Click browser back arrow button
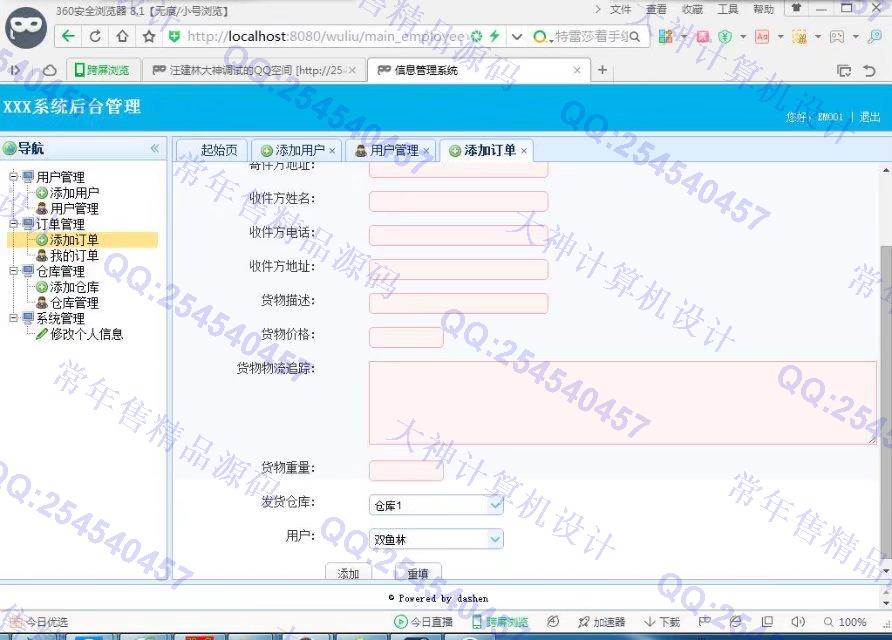Image resolution: width=892 pixels, height=640 pixels. [68, 37]
